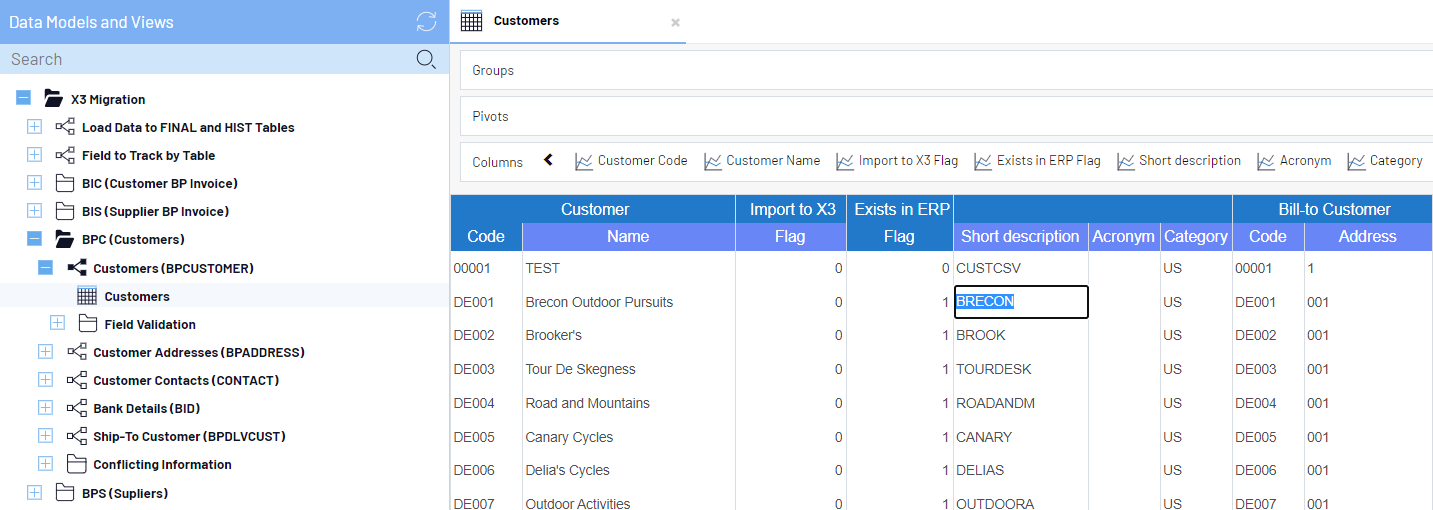Viewport: 1433px width, 510px height.
Task: Expand Customer Addresses (BPADDRESS) node
Action: pos(45,352)
